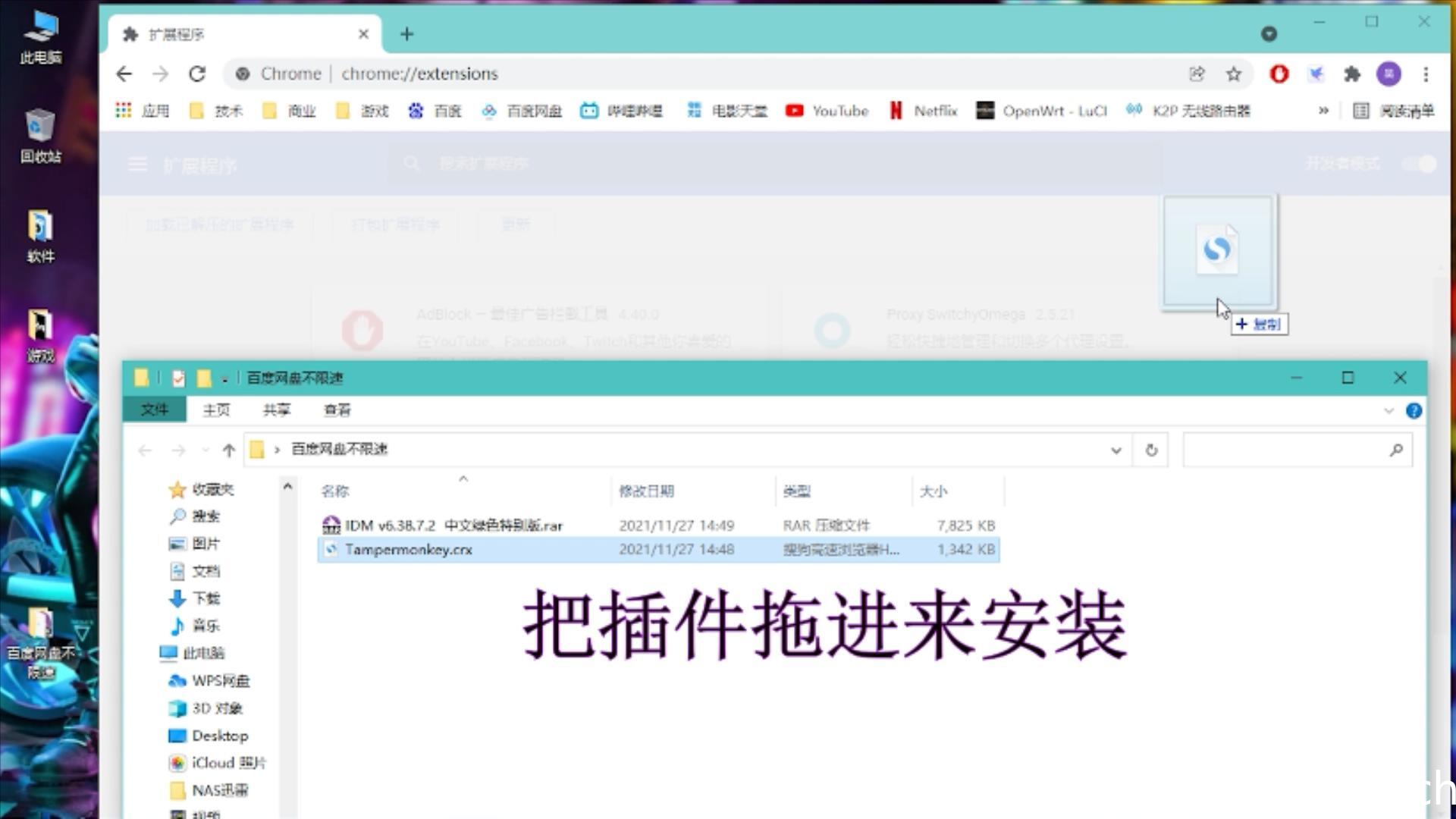Open 3D 对象 in Explorer sidebar
This screenshot has width=1456, height=819.
[206, 708]
